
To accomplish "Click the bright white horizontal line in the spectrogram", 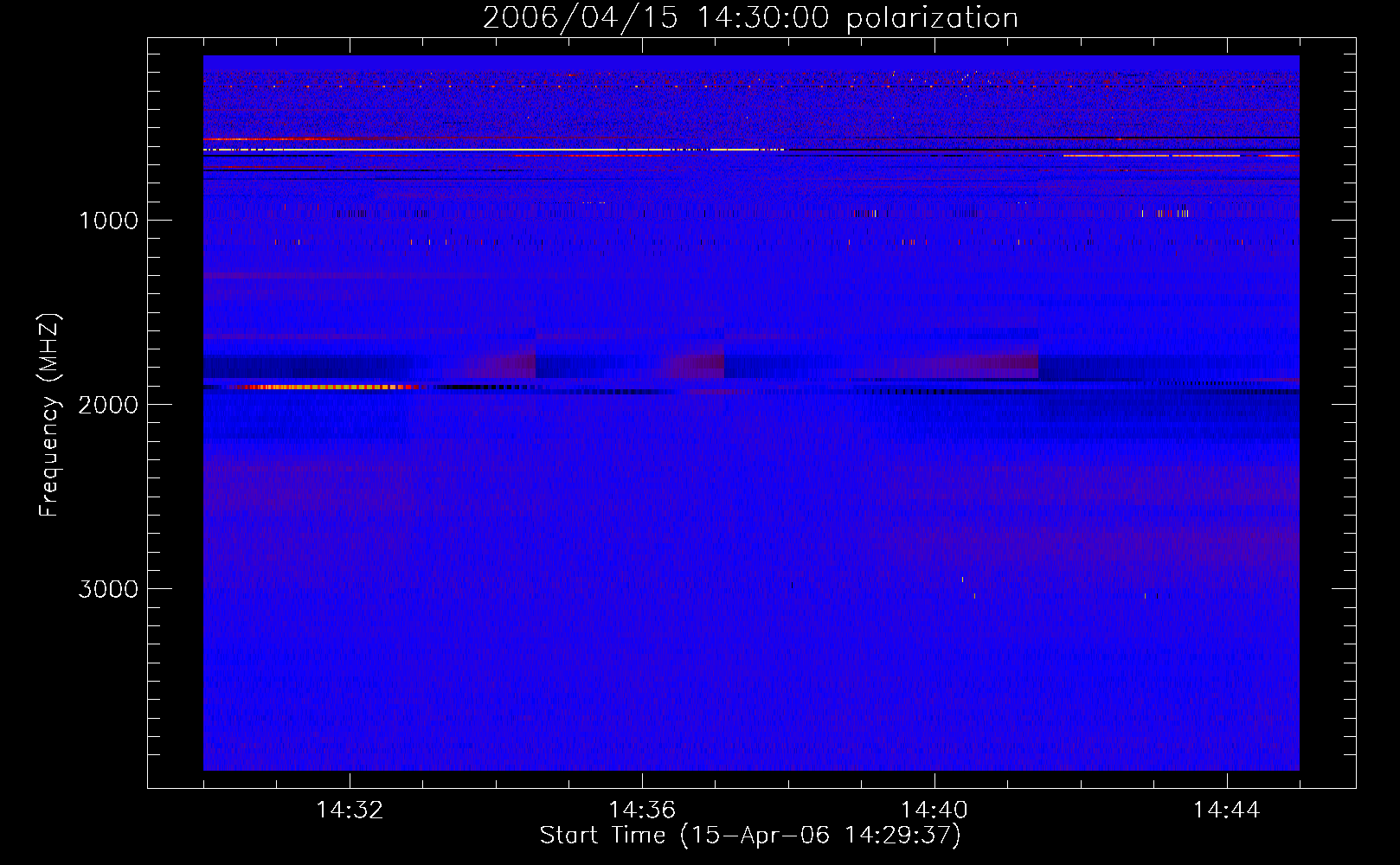I will click(x=494, y=150).
